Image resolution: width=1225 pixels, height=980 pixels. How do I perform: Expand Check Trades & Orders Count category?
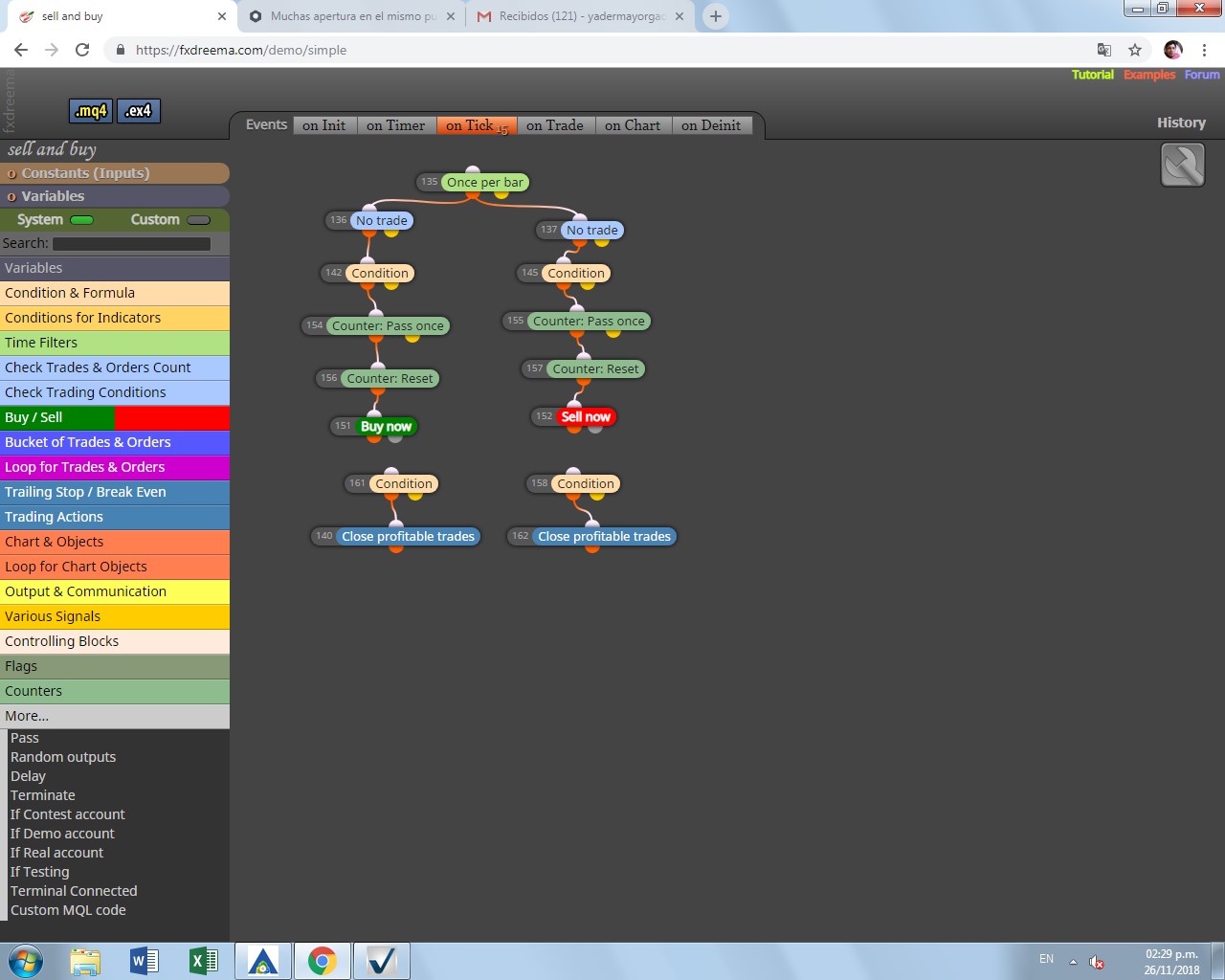(115, 367)
